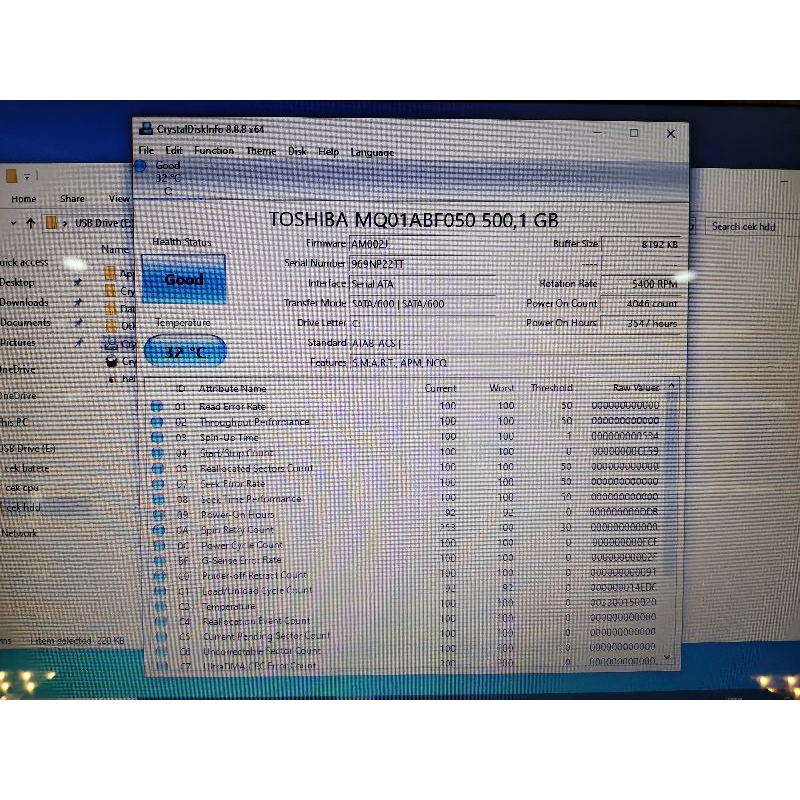Click the Up arrow in File Explorer
Viewport: 800px width, 800px height.
pos(31,223)
